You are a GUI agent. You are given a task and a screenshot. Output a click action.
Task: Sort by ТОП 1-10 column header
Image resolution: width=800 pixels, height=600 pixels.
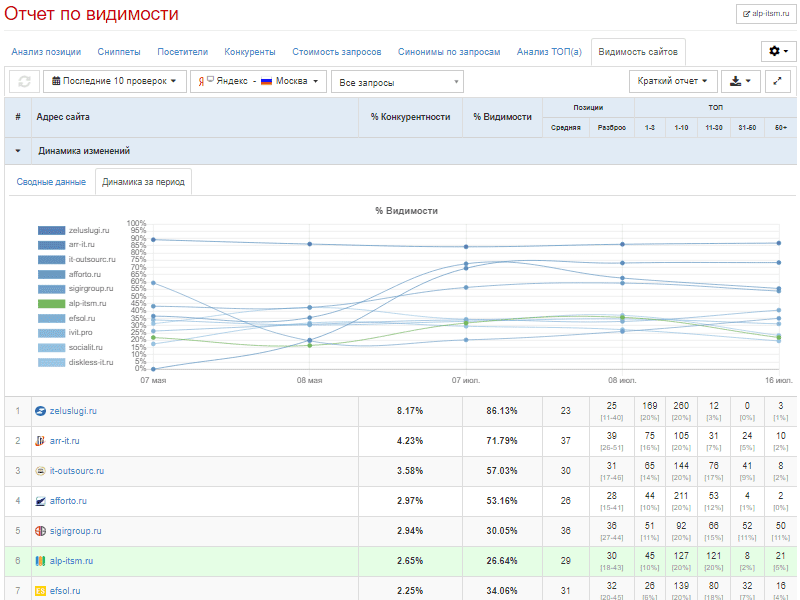[682, 128]
